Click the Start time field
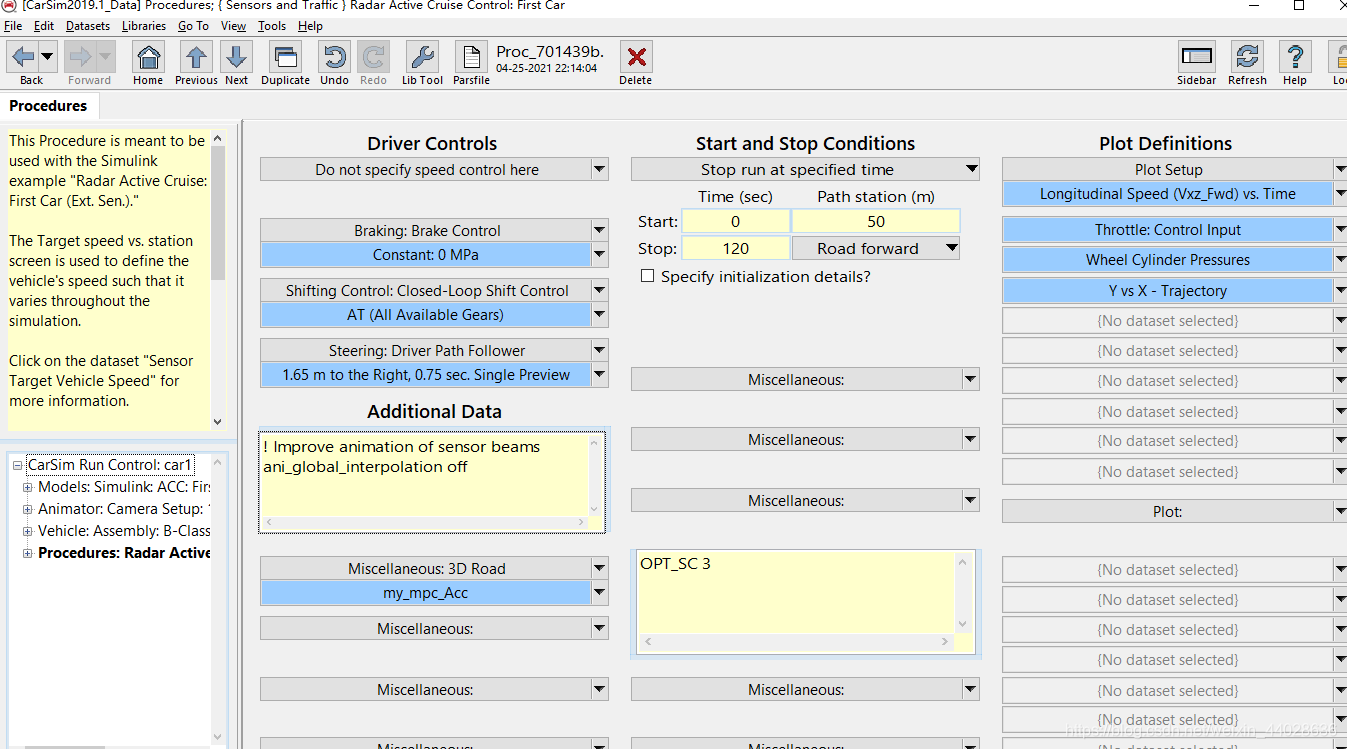 tap(736, 221)
